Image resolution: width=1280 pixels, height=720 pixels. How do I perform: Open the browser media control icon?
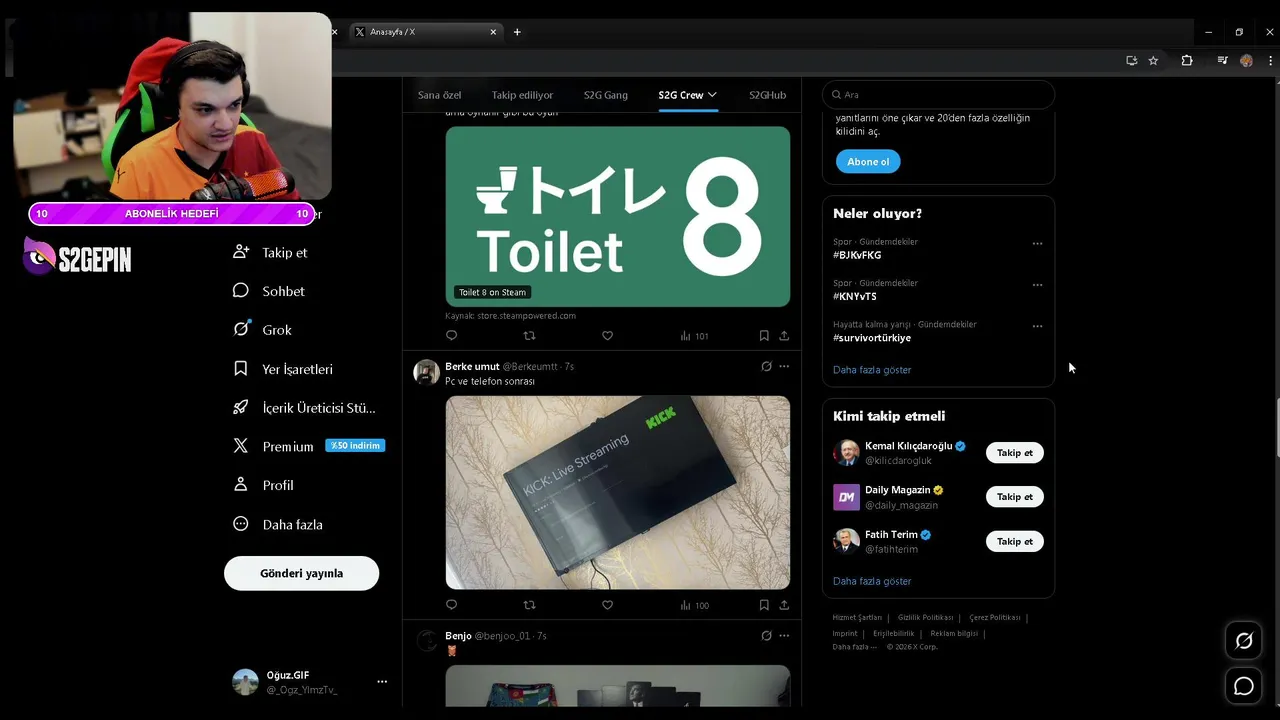pos(1222,60)
